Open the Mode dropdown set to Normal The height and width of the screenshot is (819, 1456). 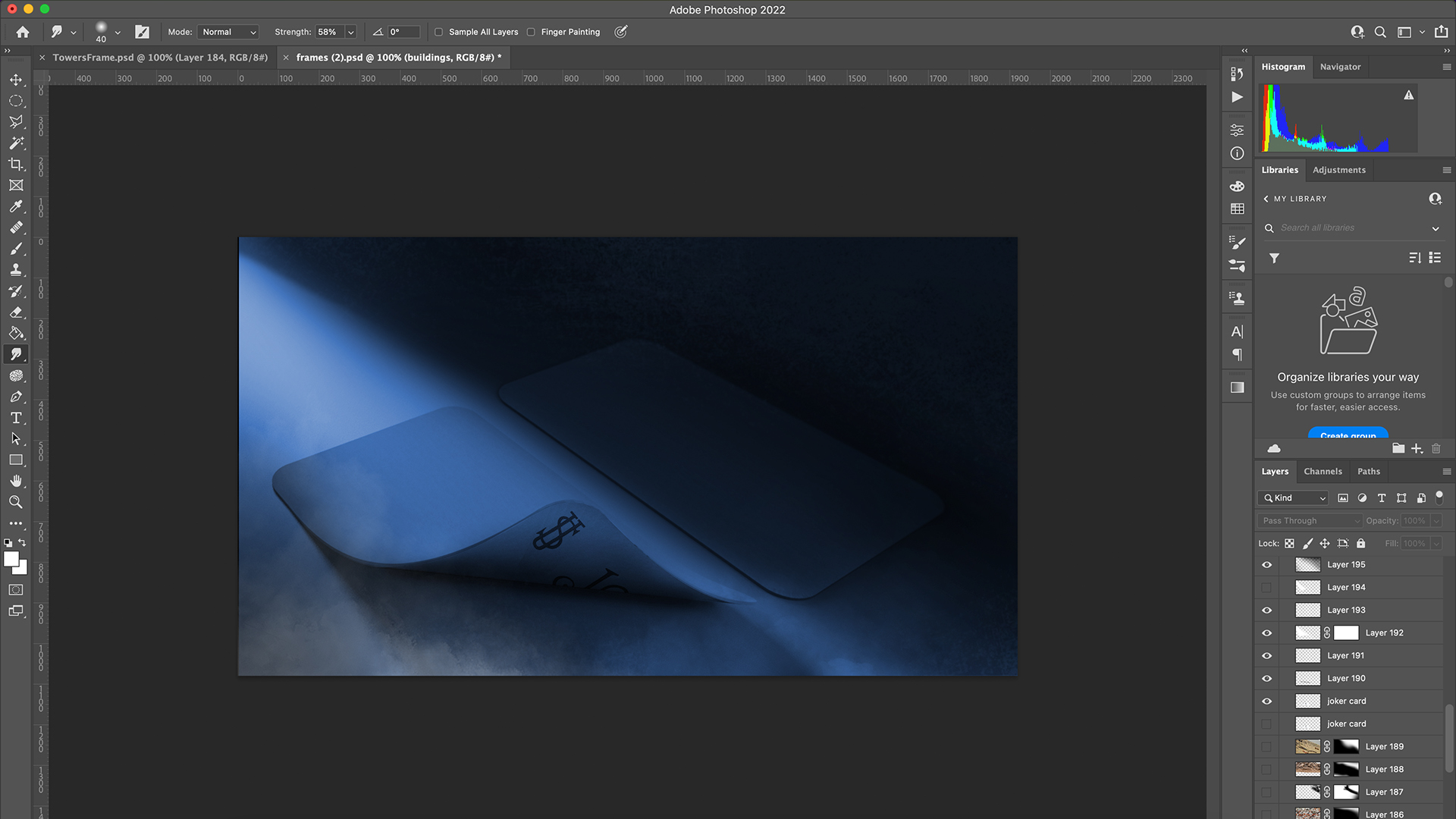click(x=228, y=32)
